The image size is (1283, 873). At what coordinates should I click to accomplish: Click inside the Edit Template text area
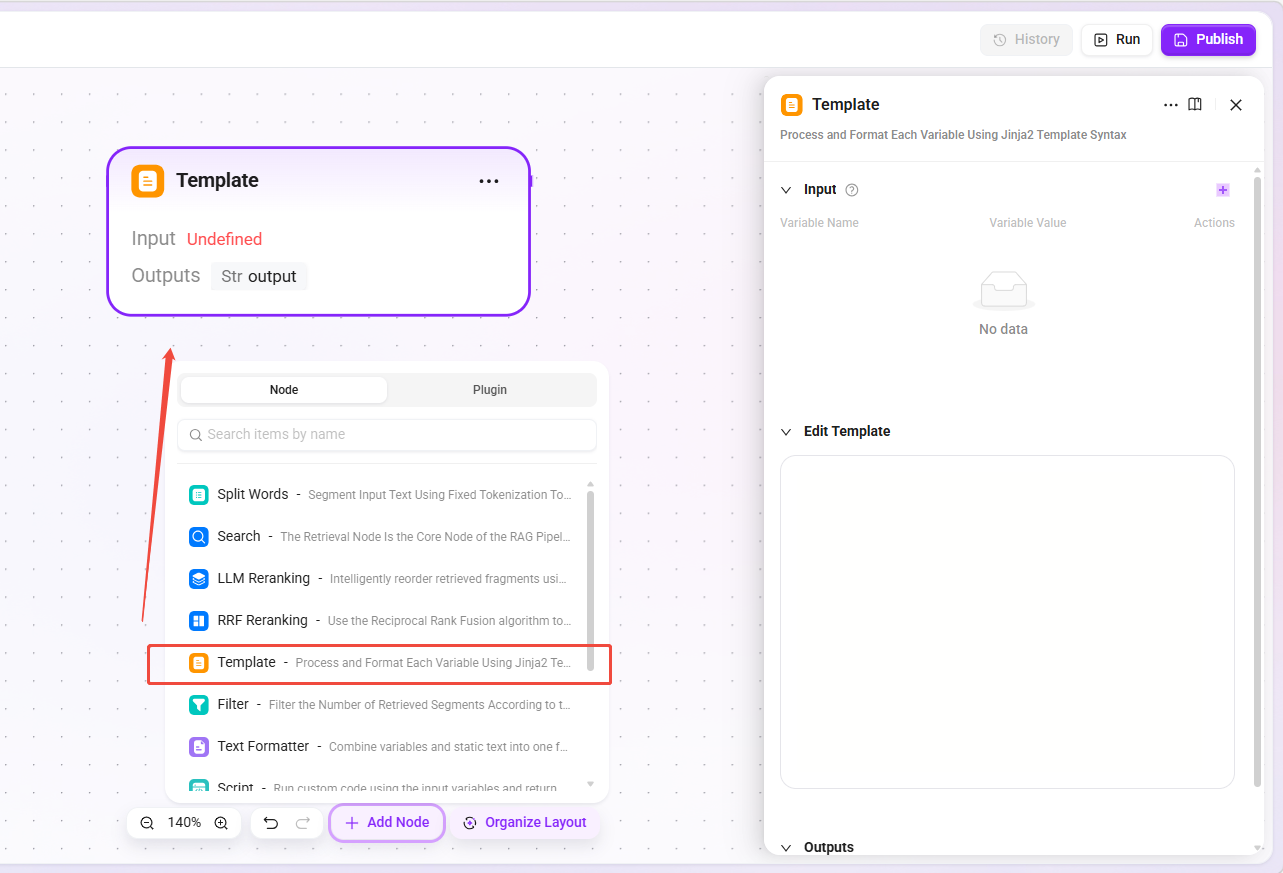1007,622
